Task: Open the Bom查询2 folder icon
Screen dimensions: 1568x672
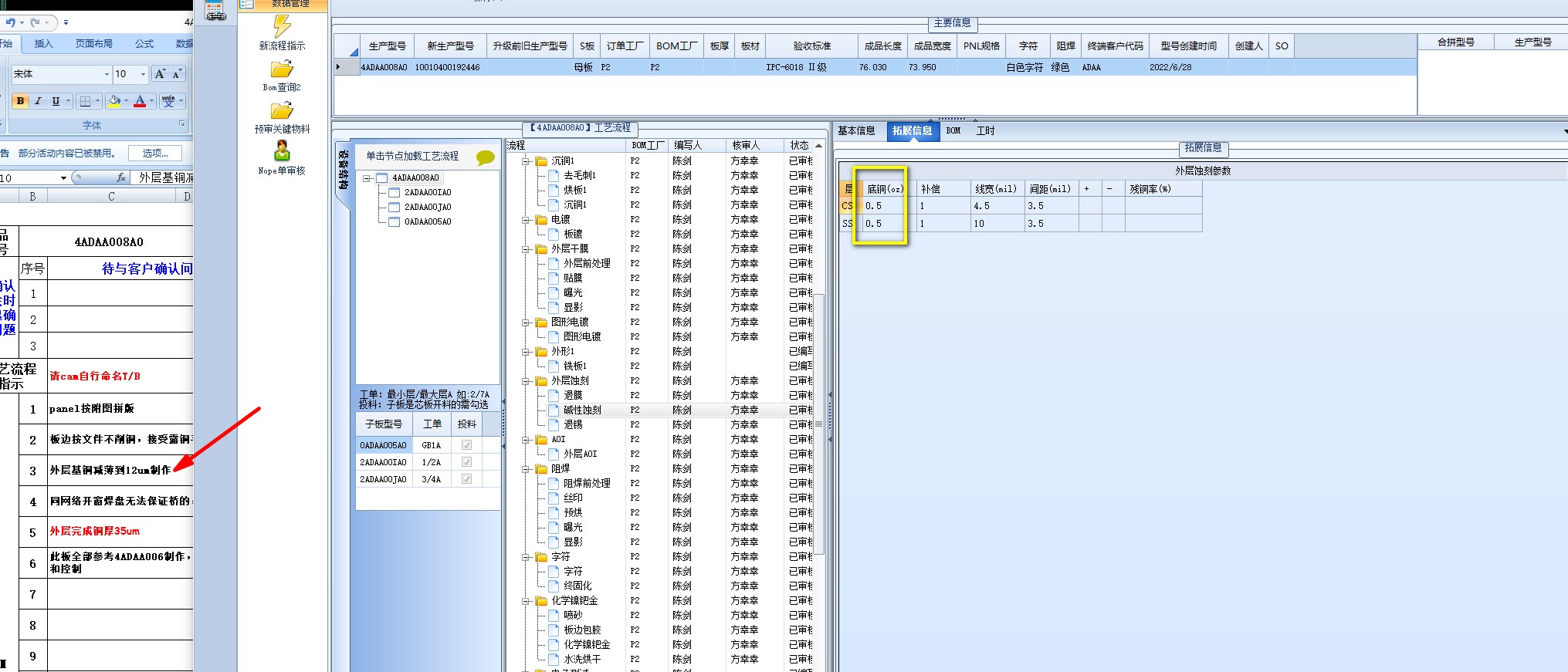Action: tap(282, 69)
